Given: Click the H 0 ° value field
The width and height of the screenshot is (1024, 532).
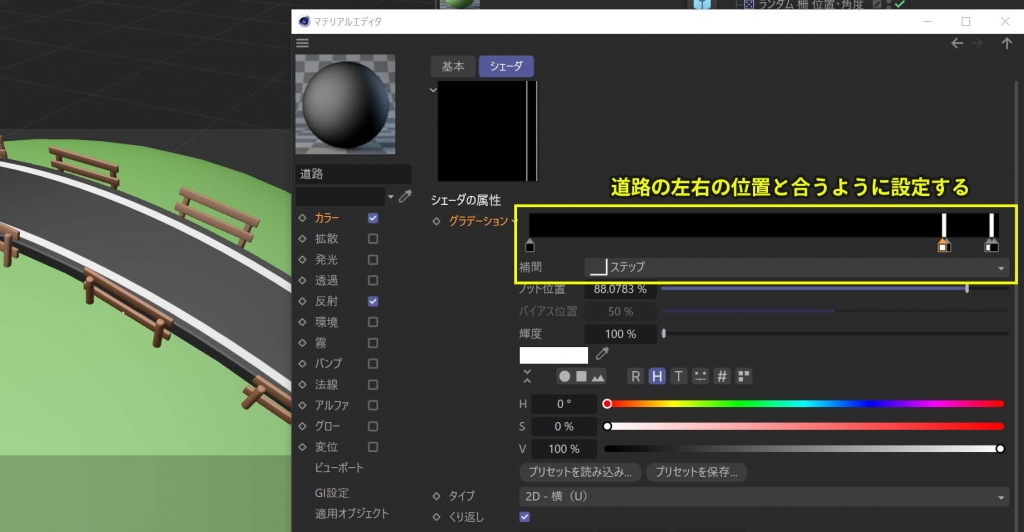Looking at the screenshot, I should click(x=564, y=404).
